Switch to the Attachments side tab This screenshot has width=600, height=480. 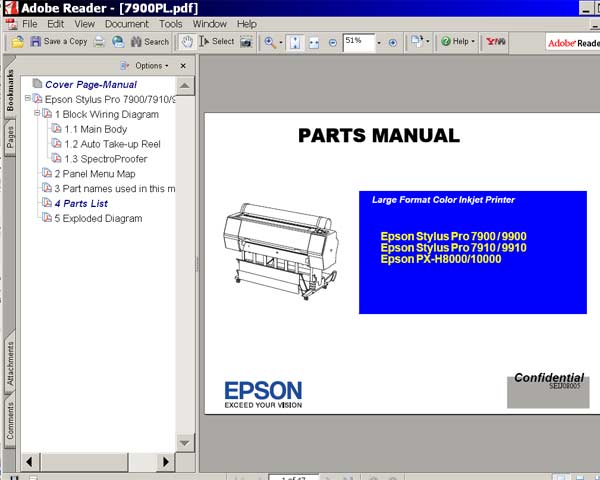[x=10, y=363]
